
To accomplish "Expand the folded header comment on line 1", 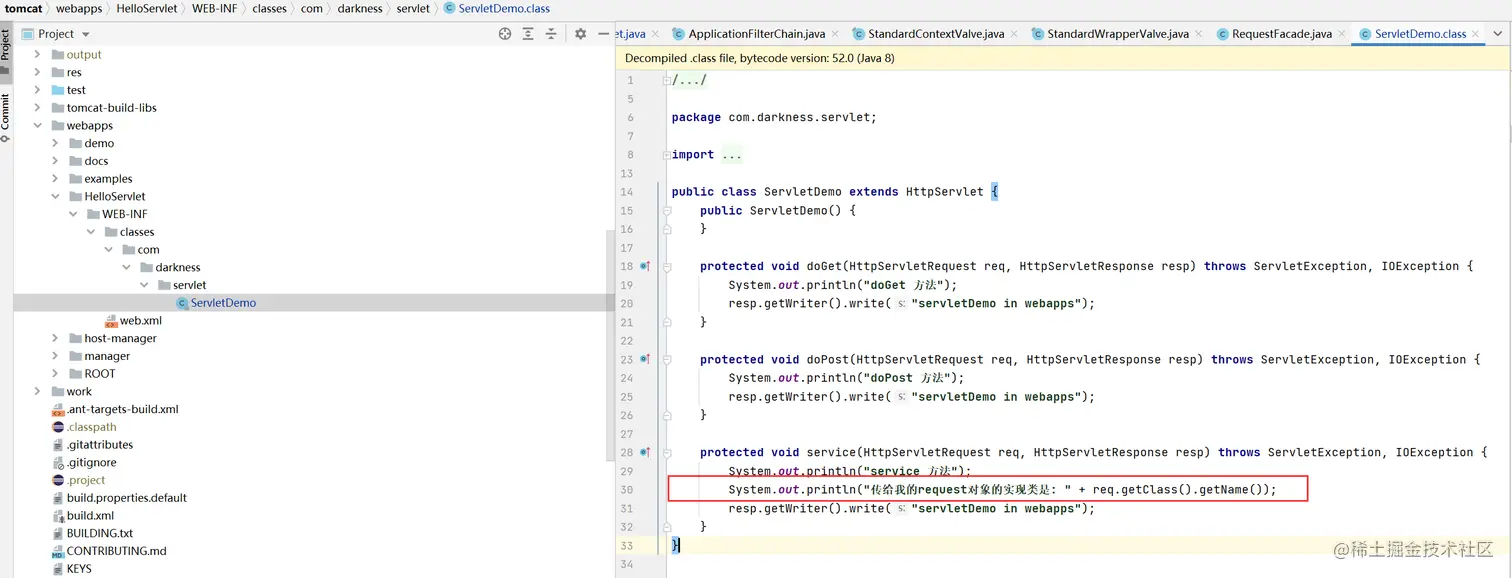I will pyautogui.click(x=666, y=80).
